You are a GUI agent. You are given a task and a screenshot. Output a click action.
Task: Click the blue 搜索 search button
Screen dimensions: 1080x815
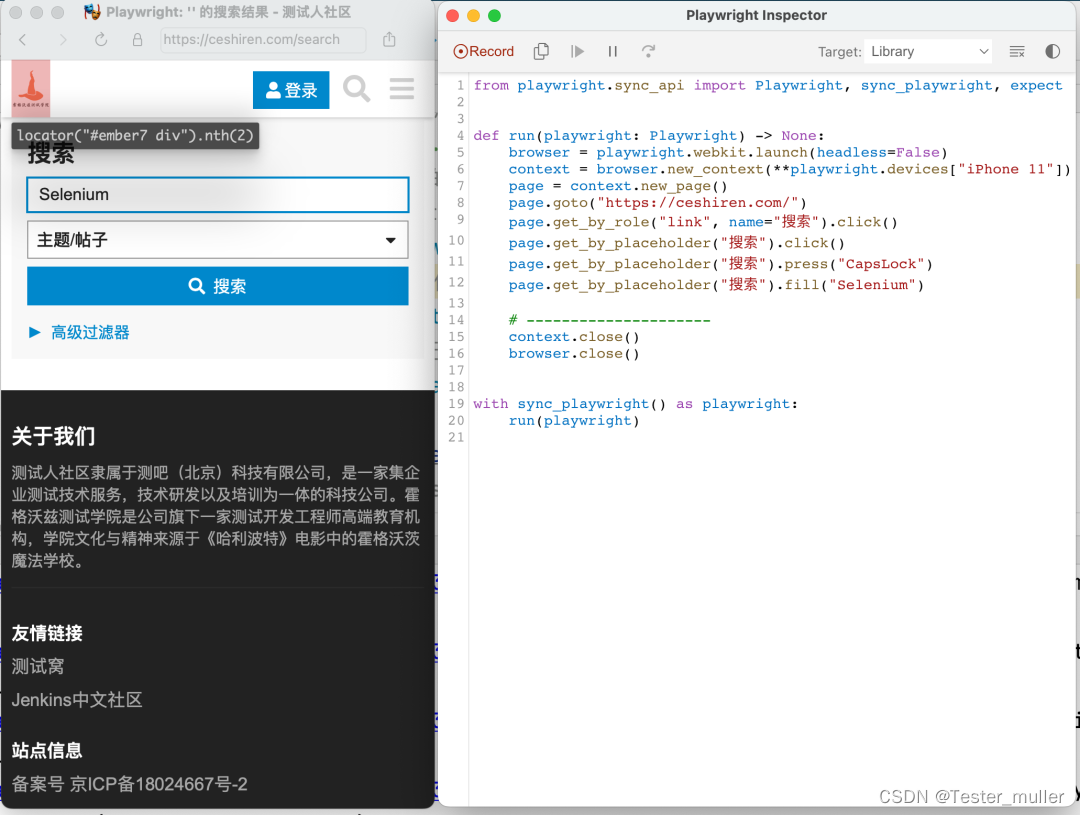(218, 286)
